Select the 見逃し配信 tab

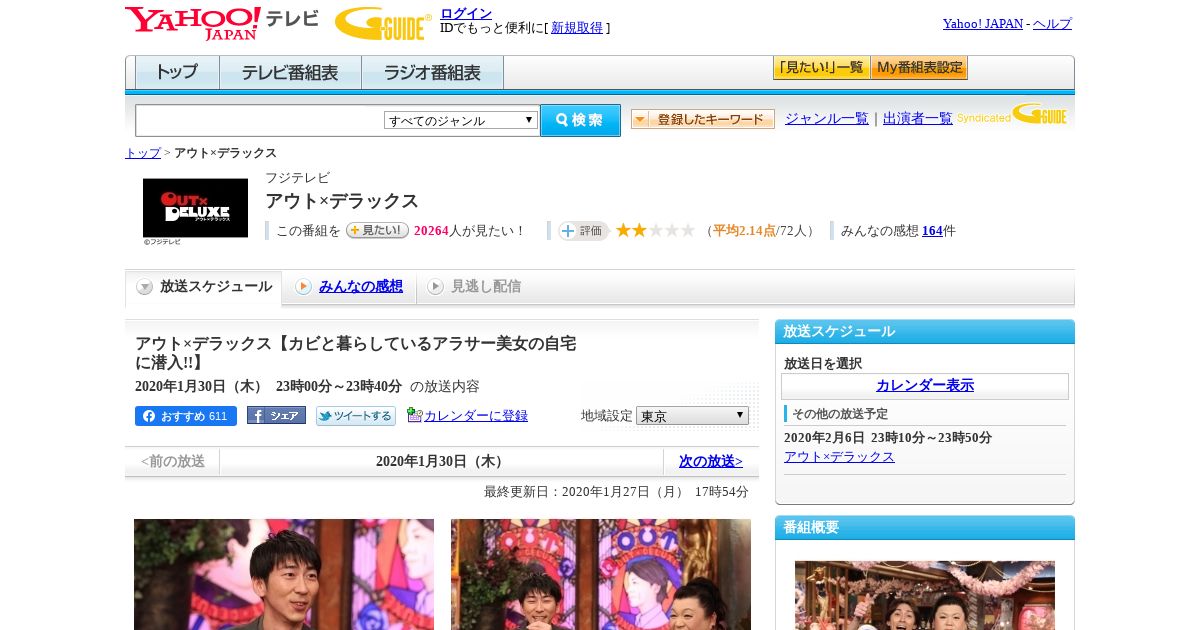474,287
